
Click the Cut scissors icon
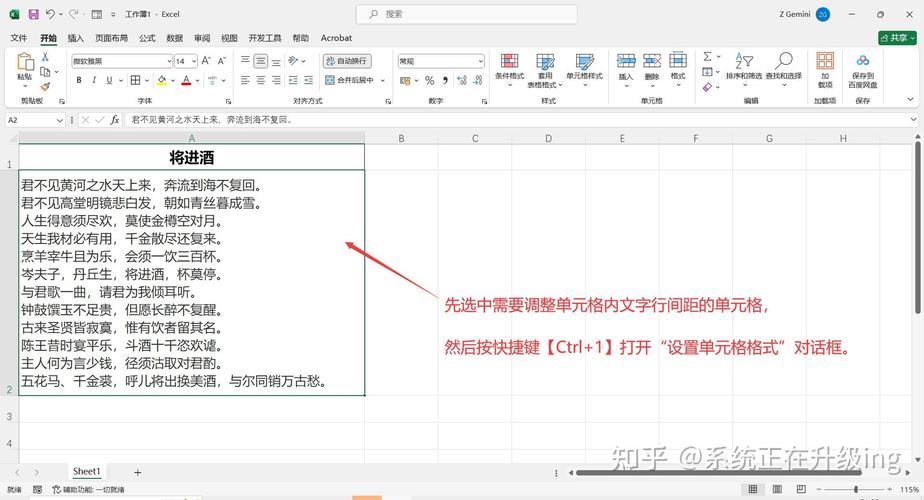(x=45, y=57)
